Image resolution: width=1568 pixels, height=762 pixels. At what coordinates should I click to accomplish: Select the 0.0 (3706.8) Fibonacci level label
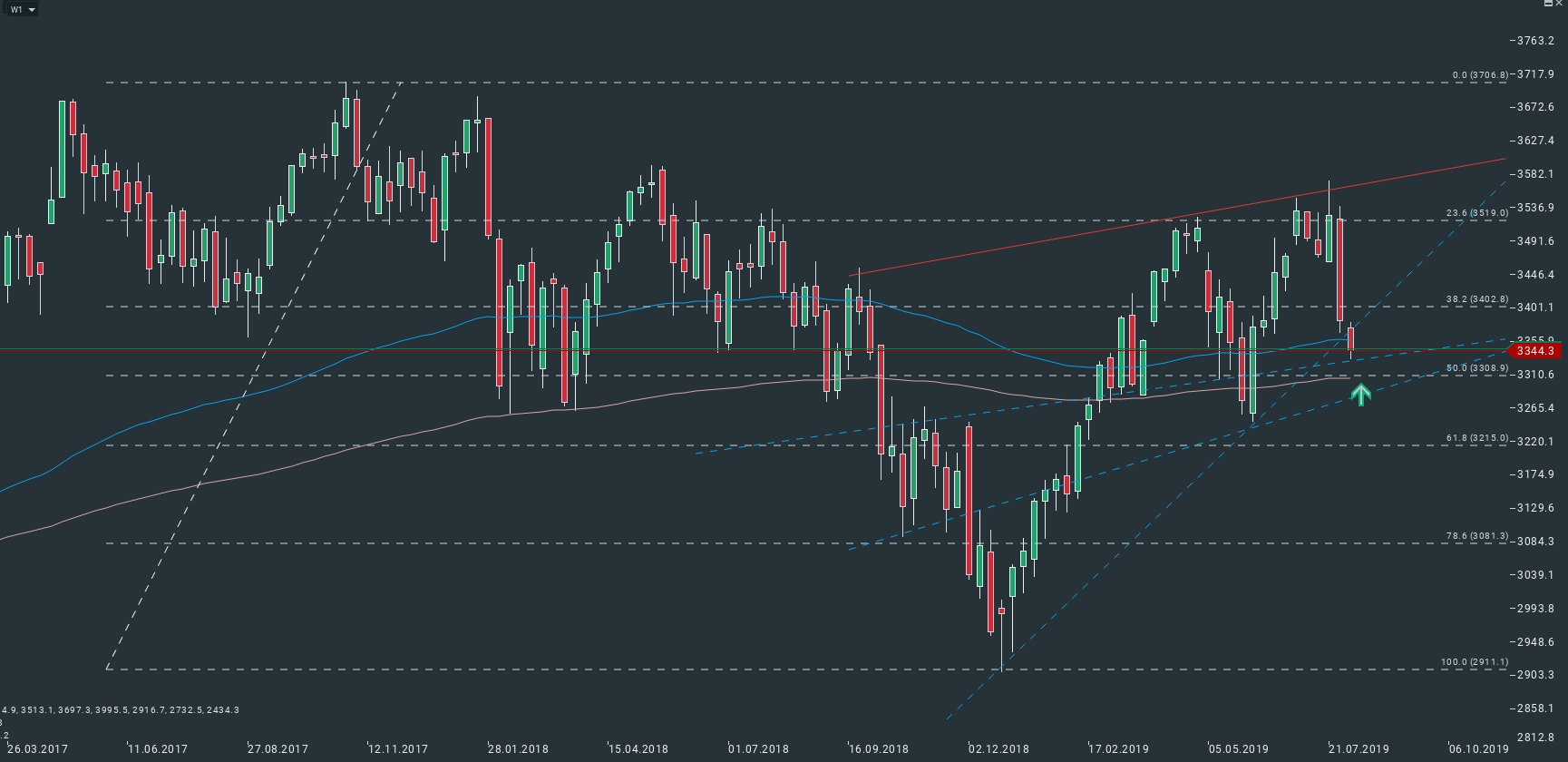pyautogui.click(x=1480, y=75)
